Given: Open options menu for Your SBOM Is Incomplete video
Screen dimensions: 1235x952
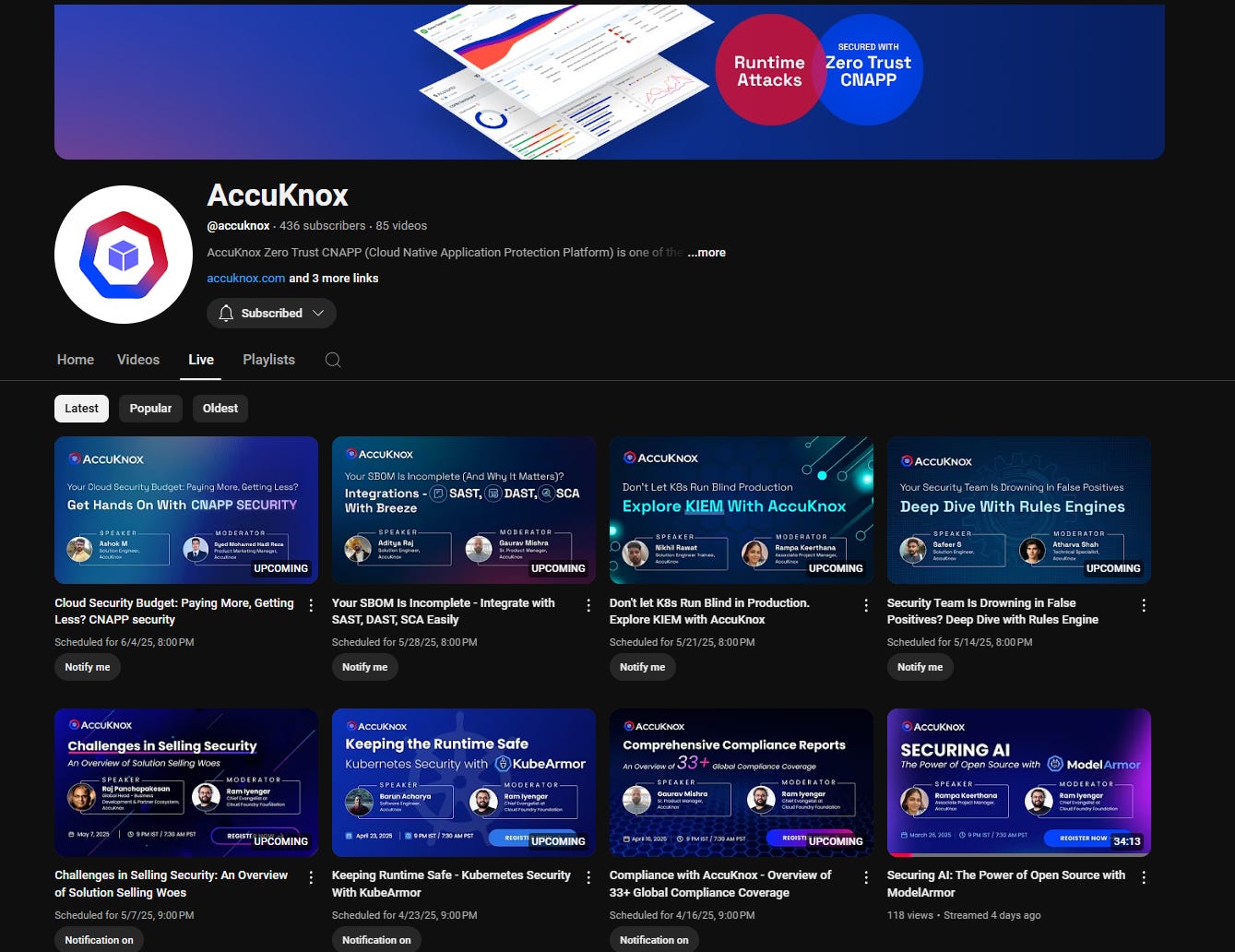Looking at the screenshot, I should (x=588, y=605).
